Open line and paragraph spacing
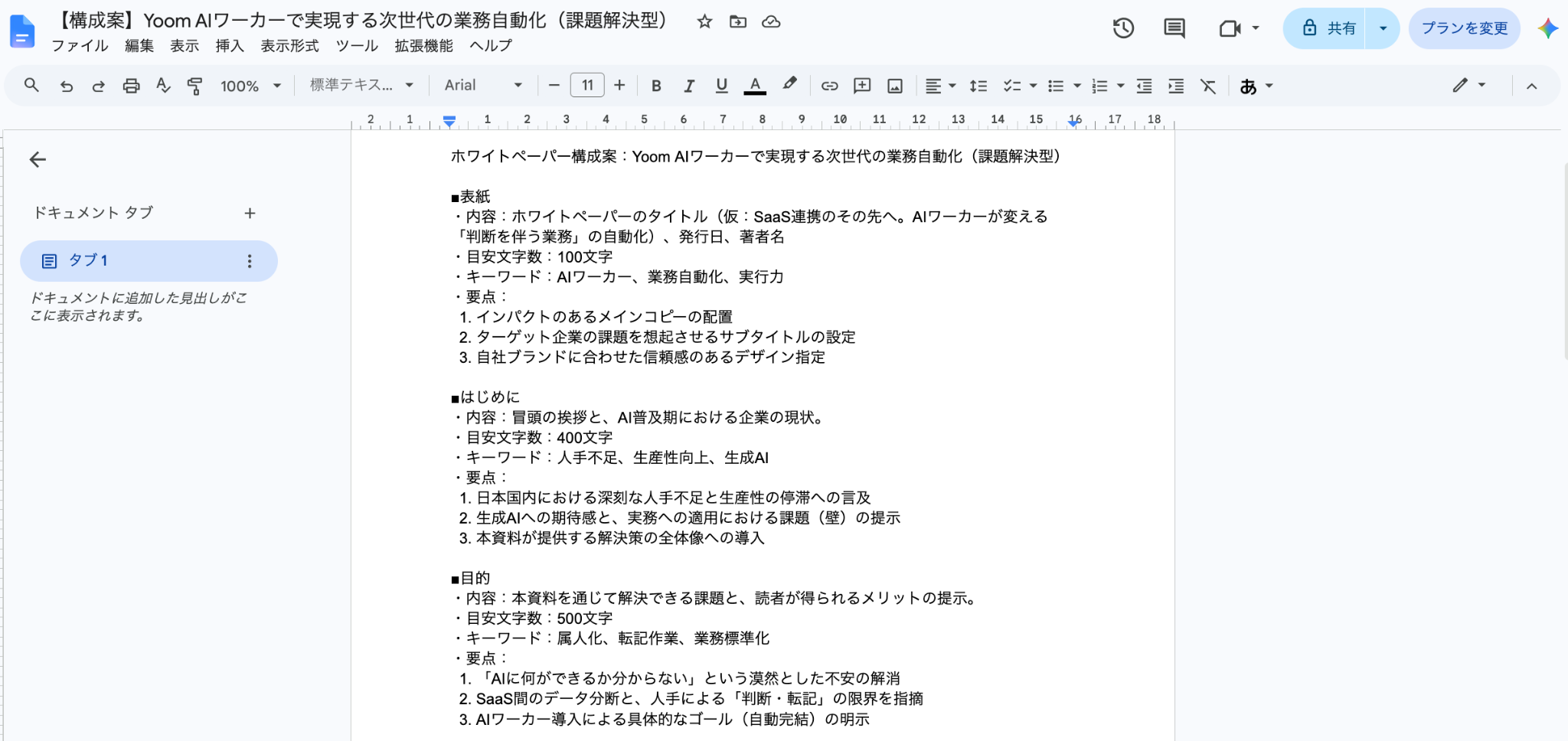1568x741 pixels. [x=978, y=86]
